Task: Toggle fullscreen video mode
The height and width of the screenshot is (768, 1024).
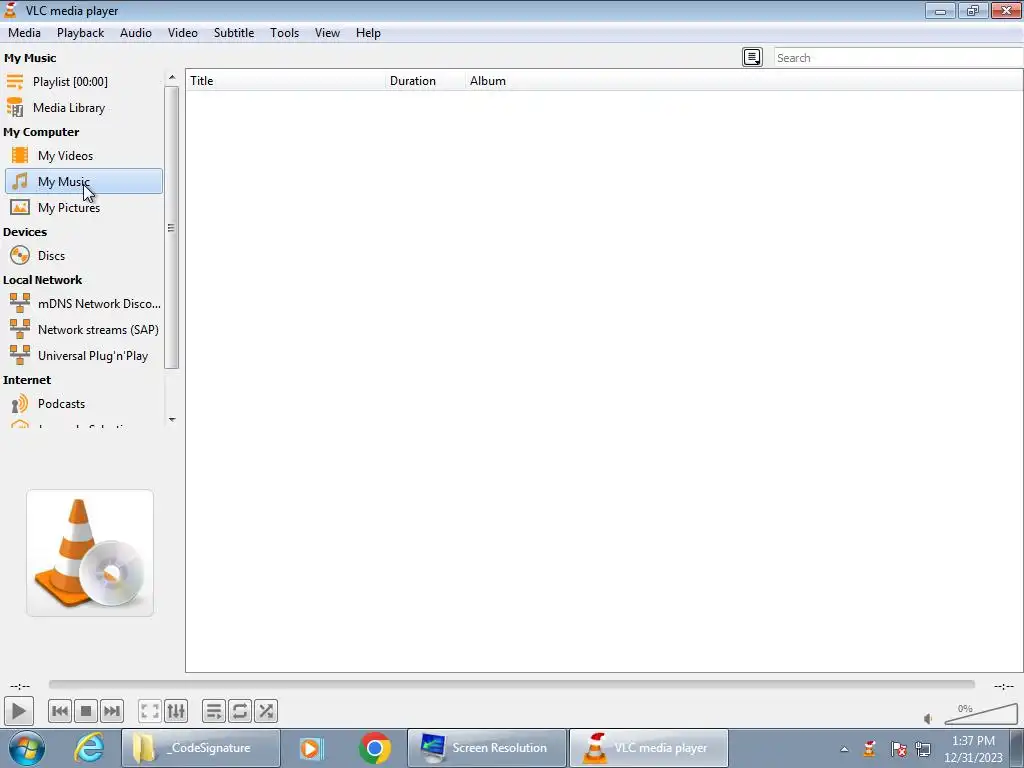Action: click(x=150, y=711)
